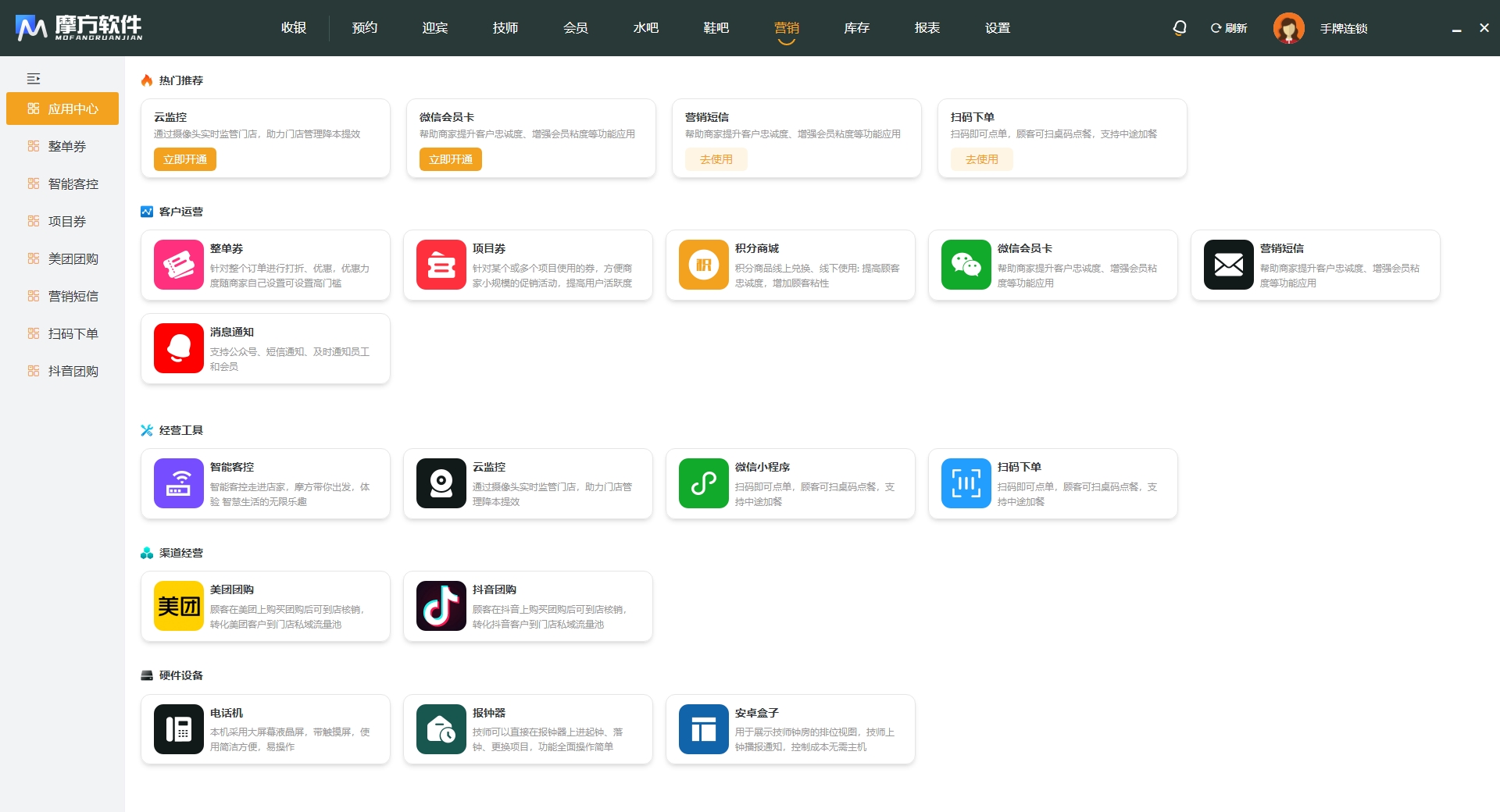Image resolution: width=1500 pixels, height=812 pixels.
Task: Open the 智能客控 purple router icon
Action: (x=178, y=483)
